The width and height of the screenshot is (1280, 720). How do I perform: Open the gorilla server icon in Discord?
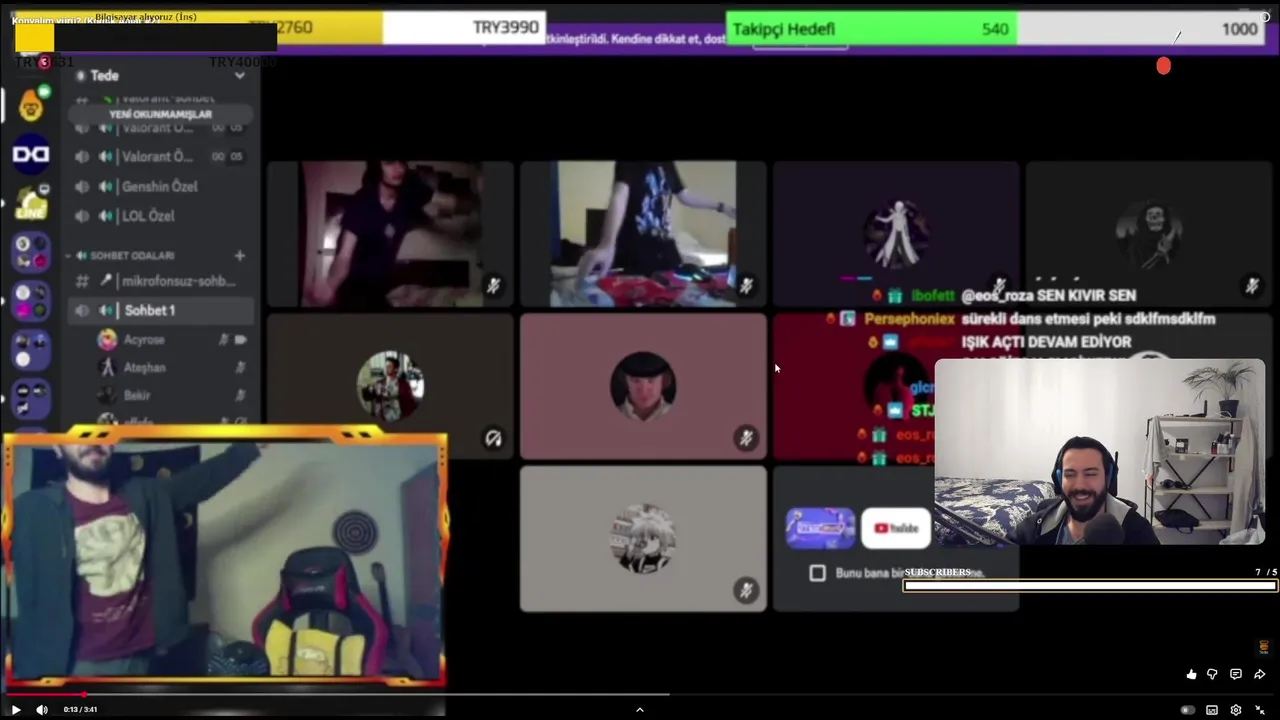tap(31, 104)
